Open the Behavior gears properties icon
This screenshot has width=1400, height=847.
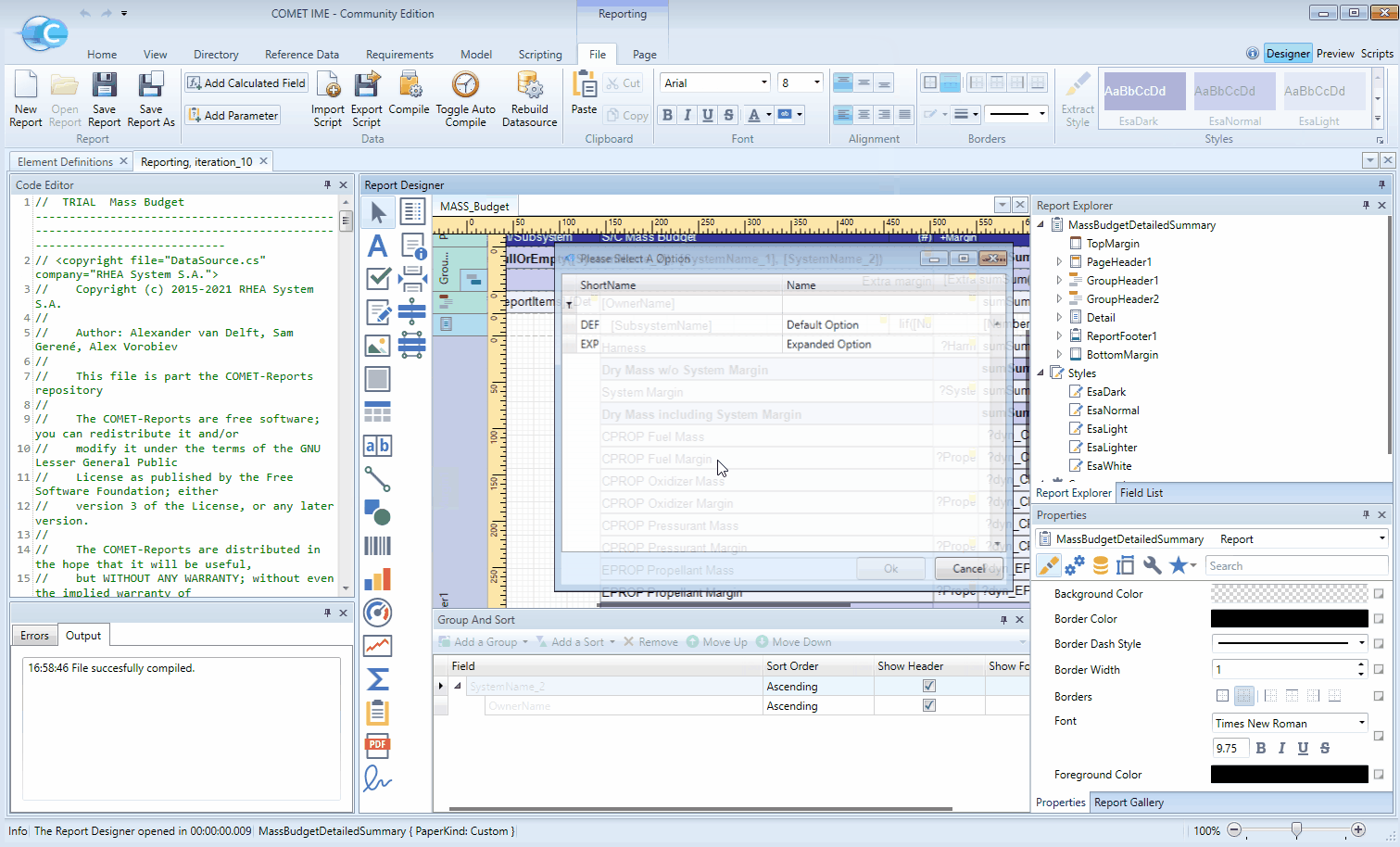click(1075, 565)
